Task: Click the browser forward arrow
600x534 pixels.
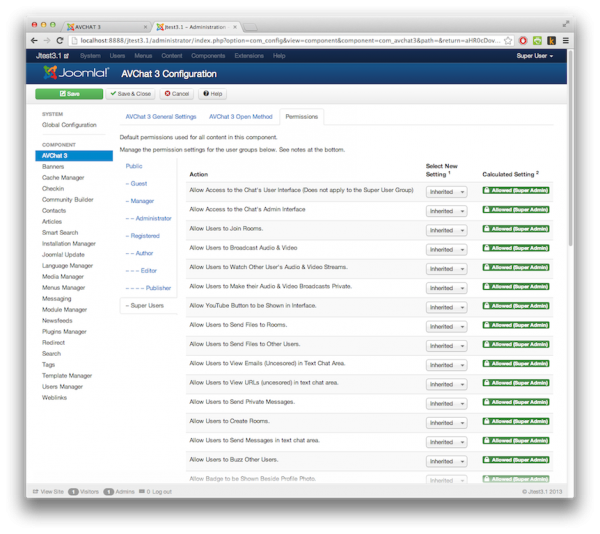Action: pos(47,41)
